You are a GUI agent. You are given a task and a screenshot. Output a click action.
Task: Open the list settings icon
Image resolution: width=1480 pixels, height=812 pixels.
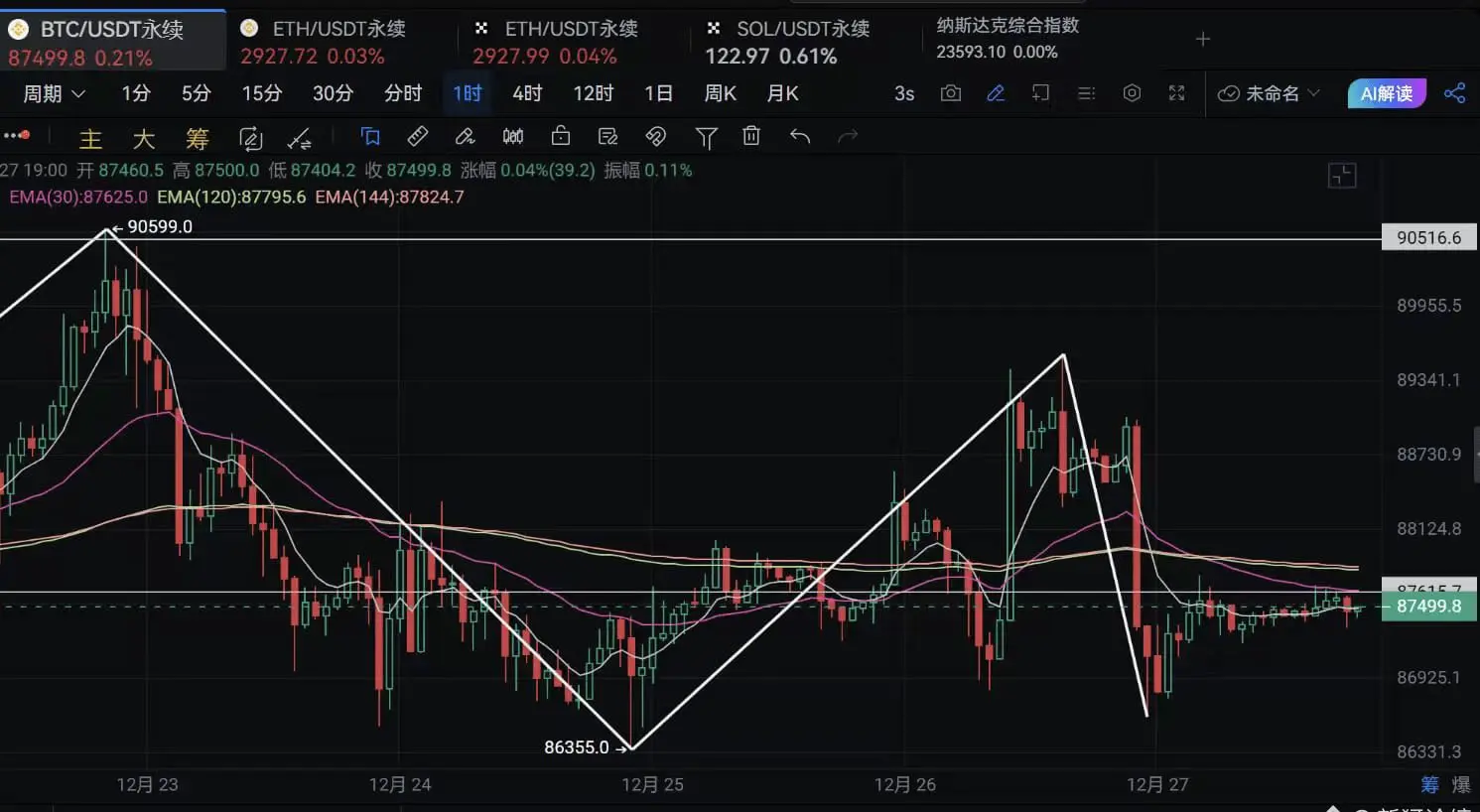coord(1087,93)
